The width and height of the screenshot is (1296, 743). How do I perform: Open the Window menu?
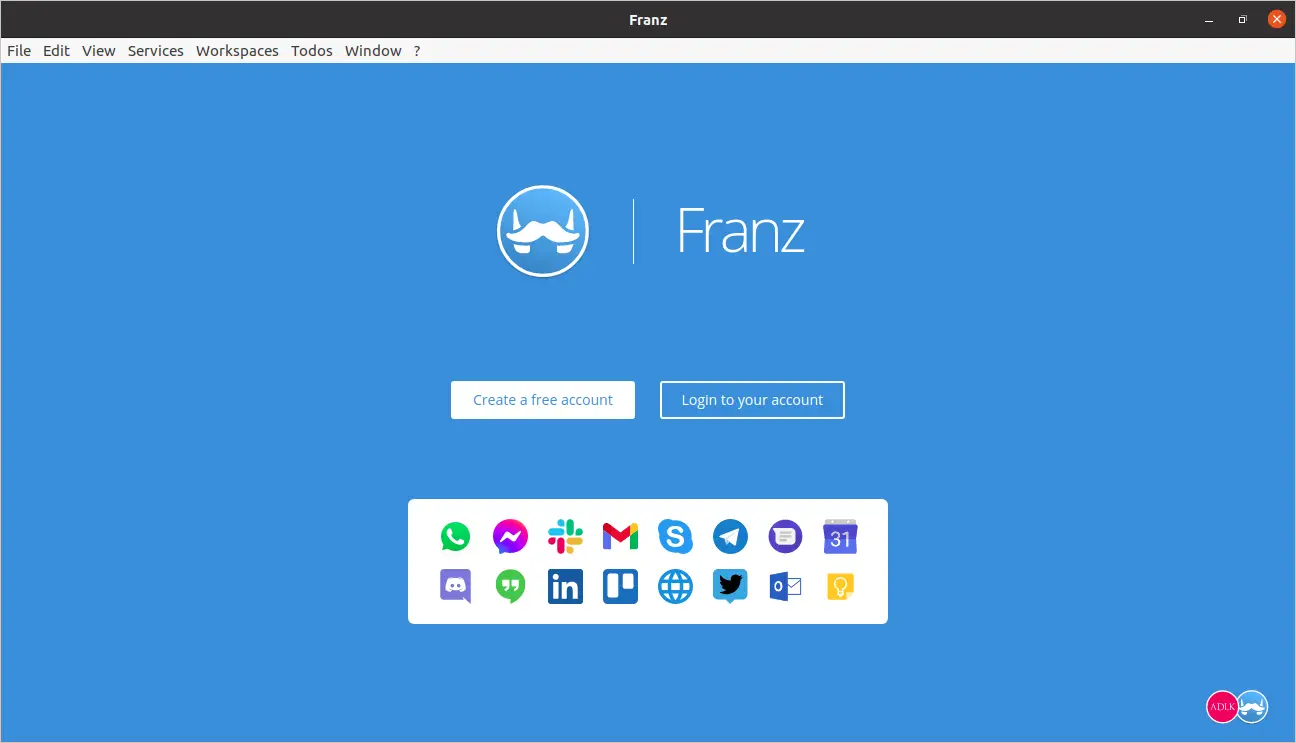[x=373, y=51]
